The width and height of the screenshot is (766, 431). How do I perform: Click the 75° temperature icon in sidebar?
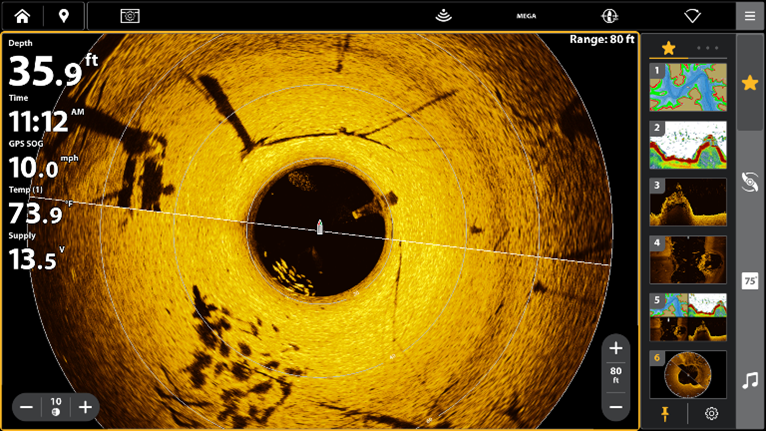(750, 281)
